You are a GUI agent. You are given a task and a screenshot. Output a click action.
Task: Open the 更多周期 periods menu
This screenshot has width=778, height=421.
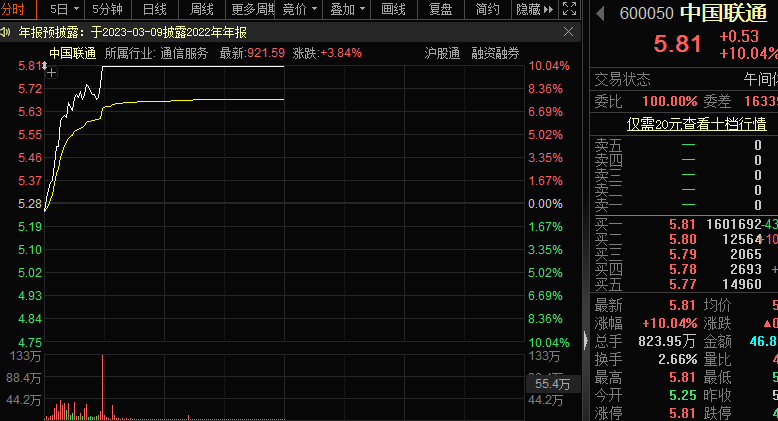point(253,9)
